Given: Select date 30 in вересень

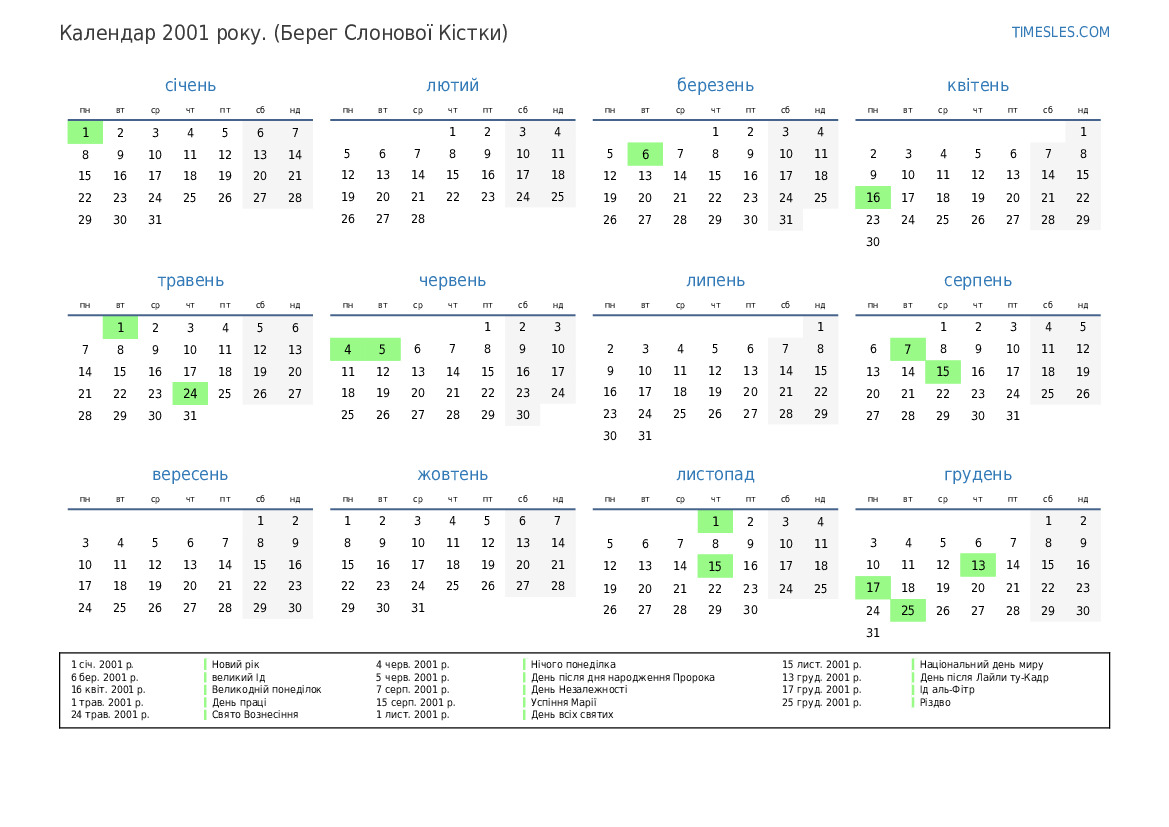Looking at the screenshot, I should pyautogui.click(x=295, y=608).
